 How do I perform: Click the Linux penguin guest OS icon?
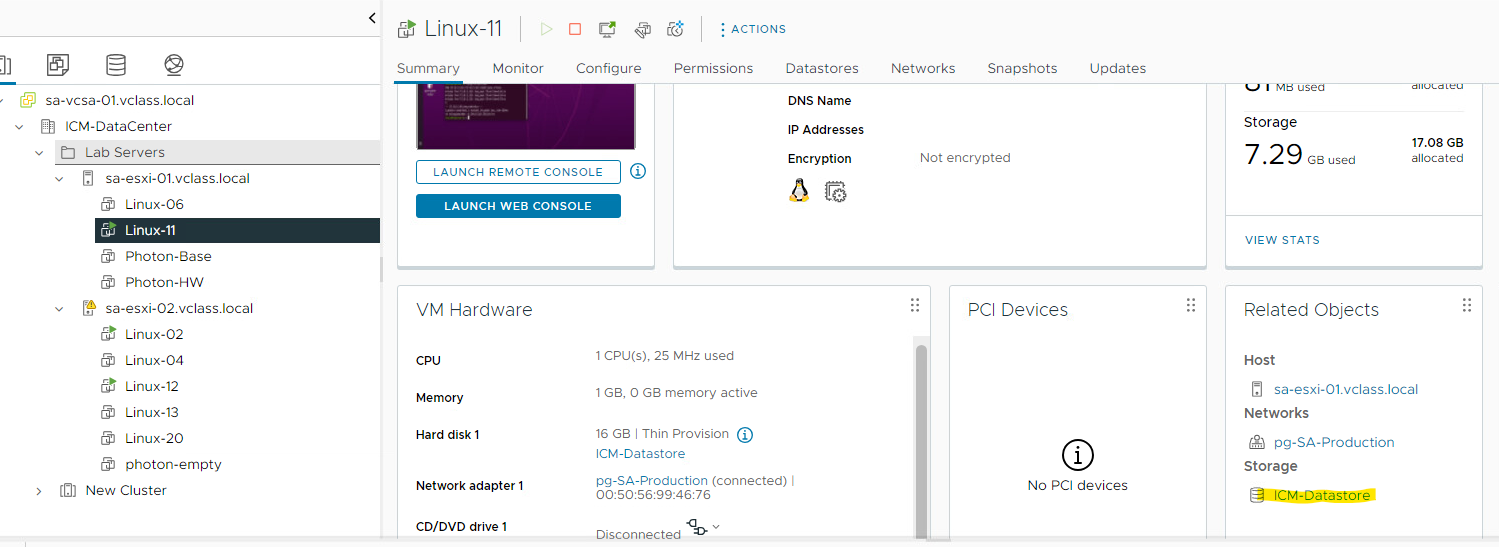[x=799, y=190]
